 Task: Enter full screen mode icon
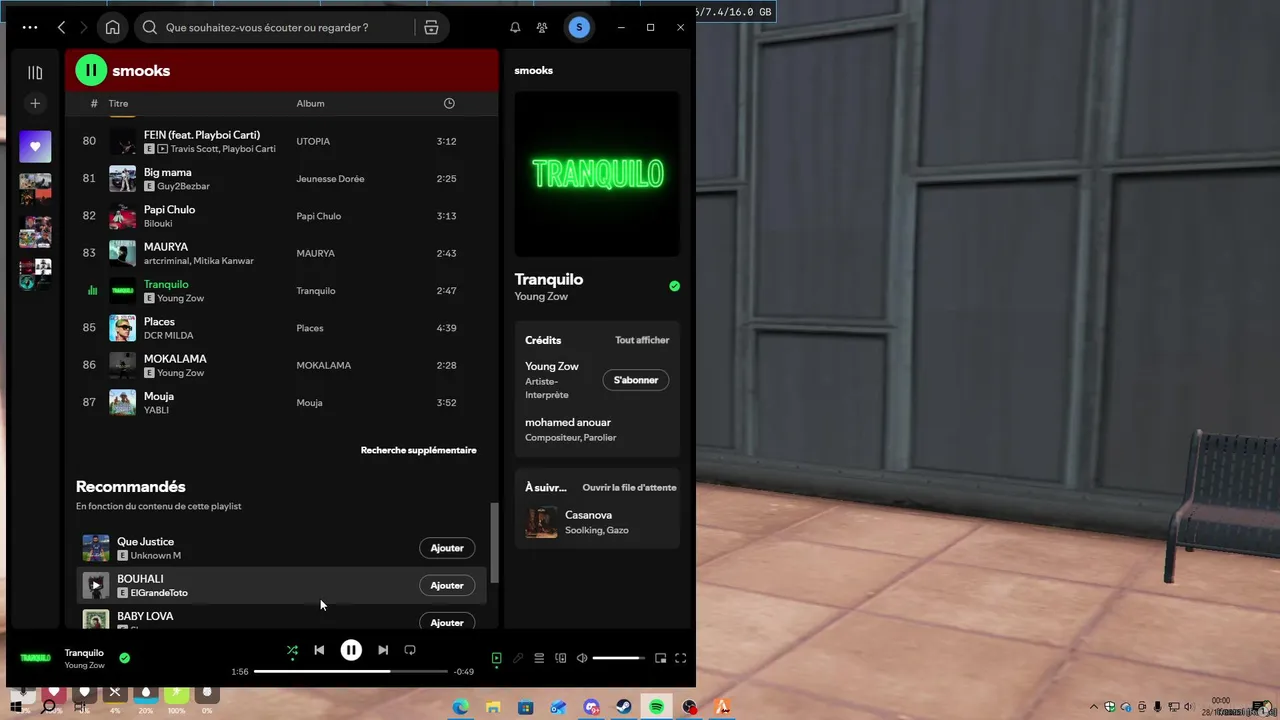(x=681, y=658)
